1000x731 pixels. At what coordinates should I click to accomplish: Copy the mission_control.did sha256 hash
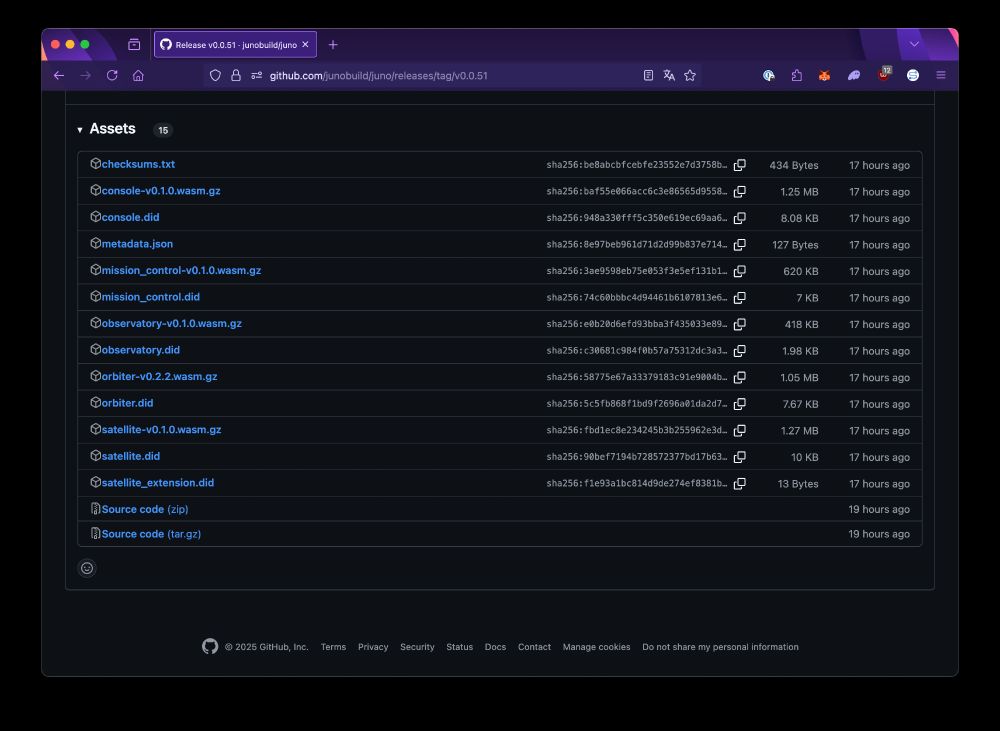click(739, 298)
